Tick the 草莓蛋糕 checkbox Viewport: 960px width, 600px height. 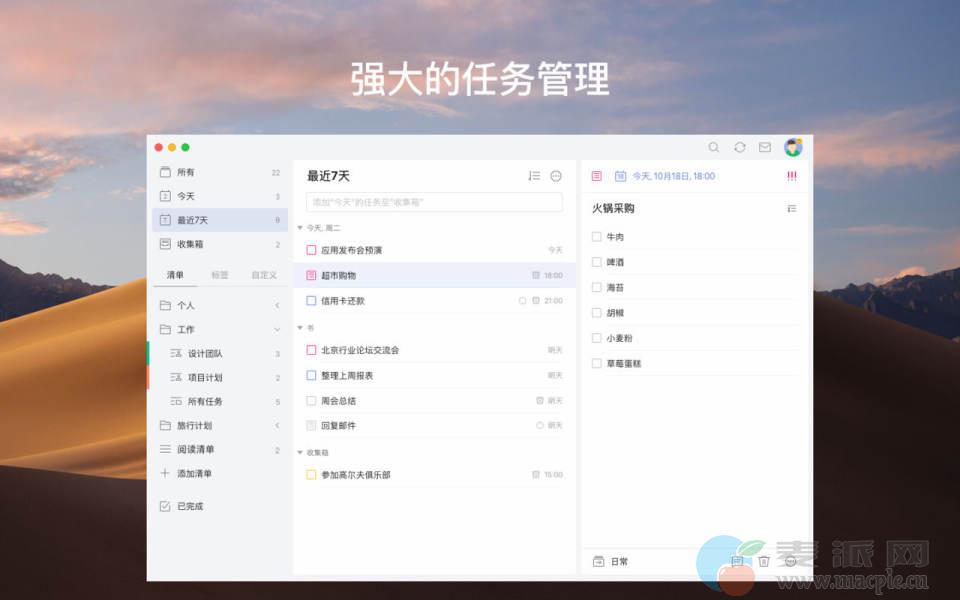(597, 363)
